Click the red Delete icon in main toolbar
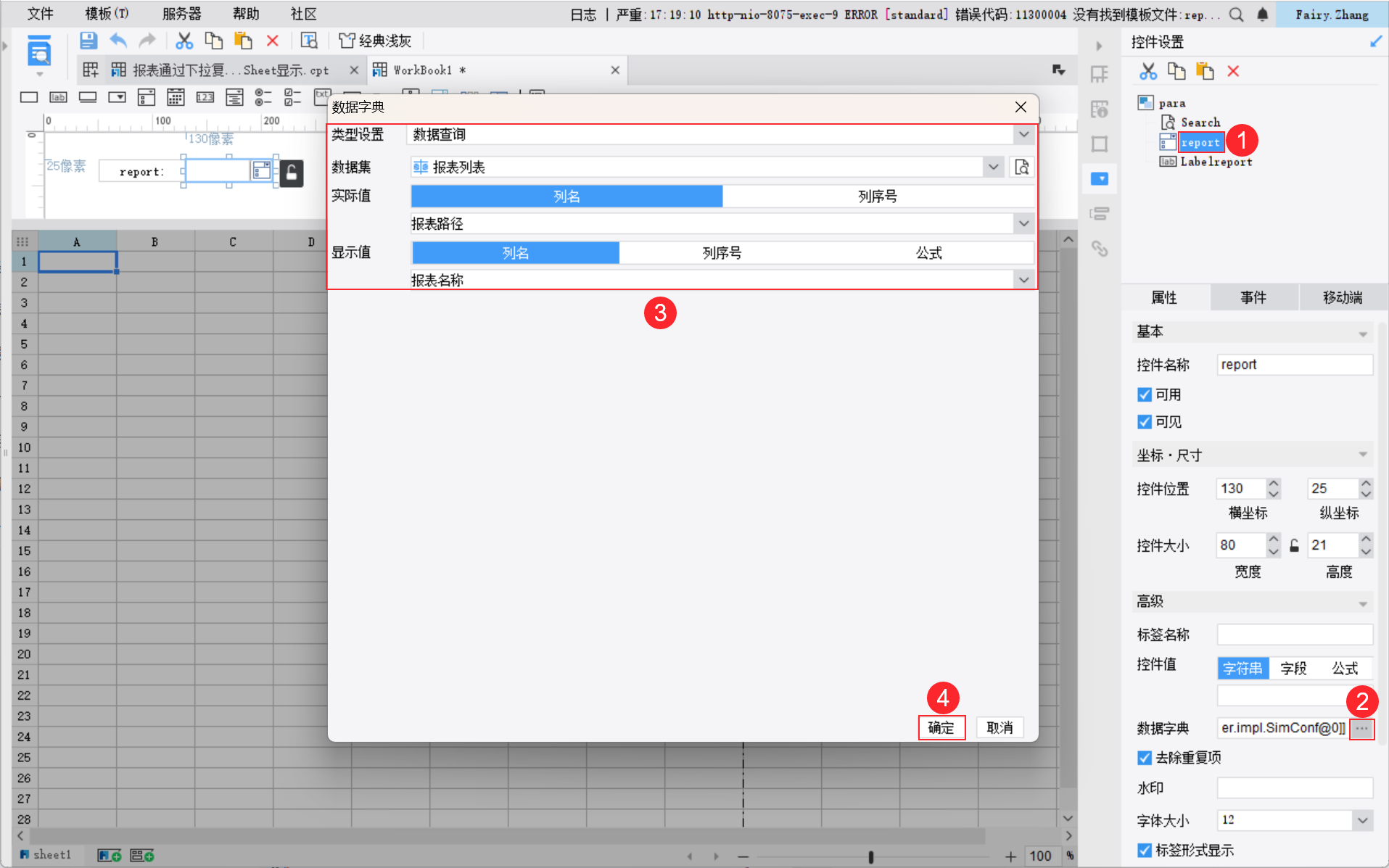Image resolution: width=1389 pixels, height=868 pixels. pos(273,41)
